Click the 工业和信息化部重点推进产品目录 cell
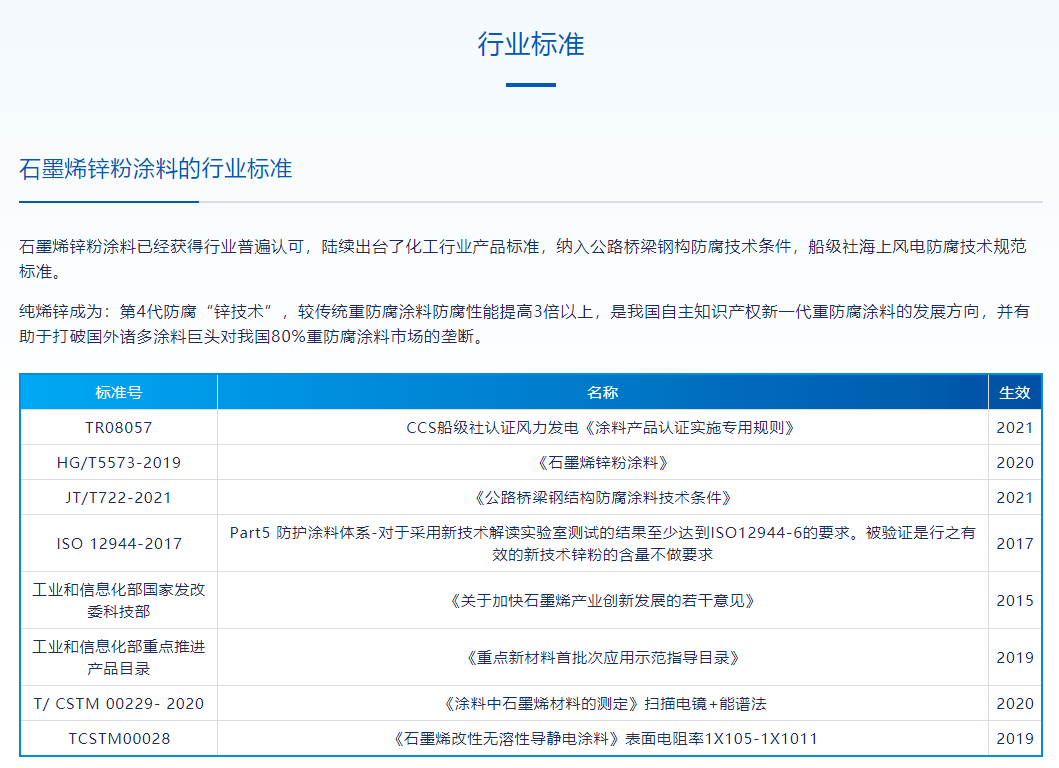The width and height of the screenshot is (1059, 768). (119, 657)
